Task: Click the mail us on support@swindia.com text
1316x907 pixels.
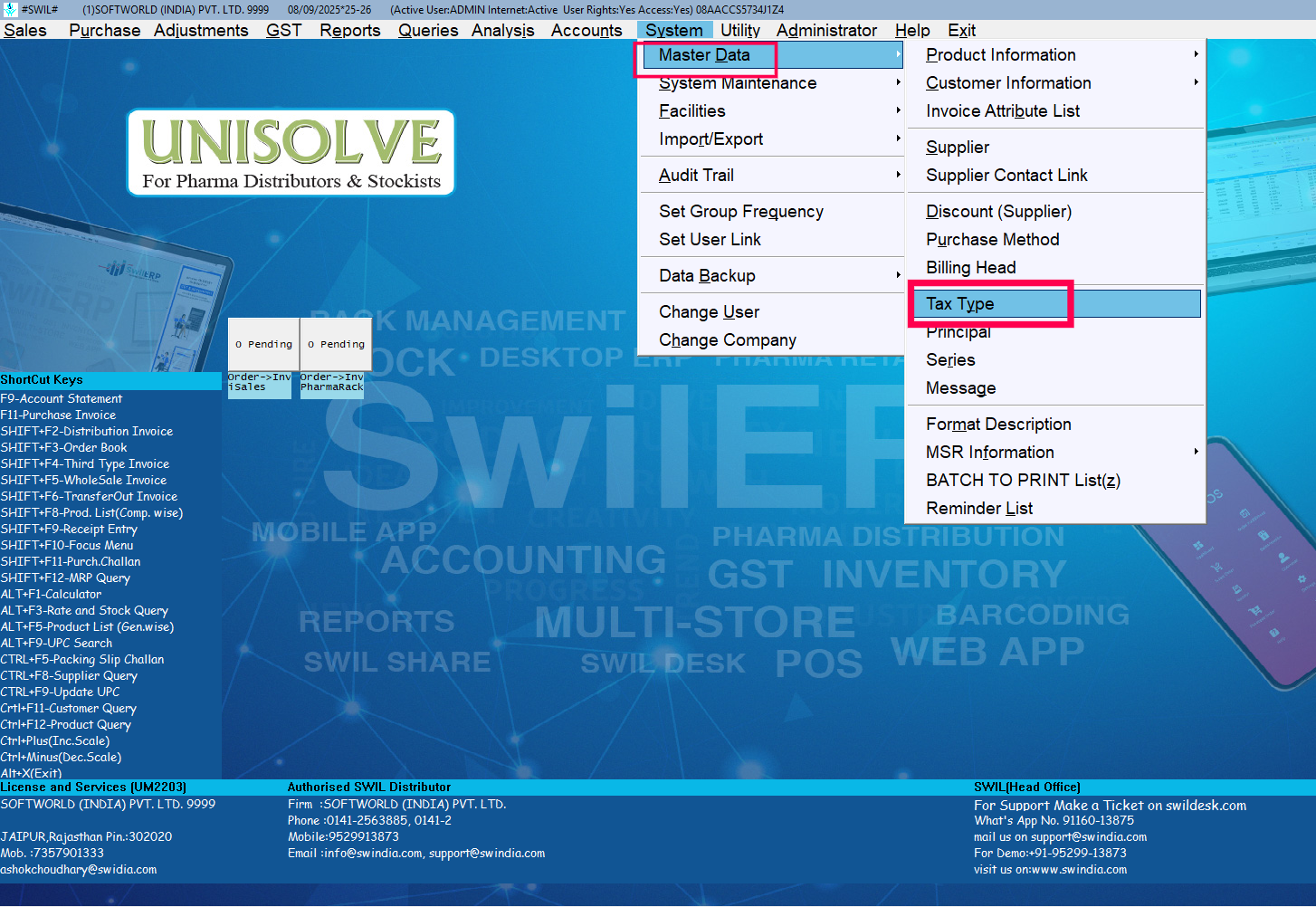Action: (x=1060, y=837)
